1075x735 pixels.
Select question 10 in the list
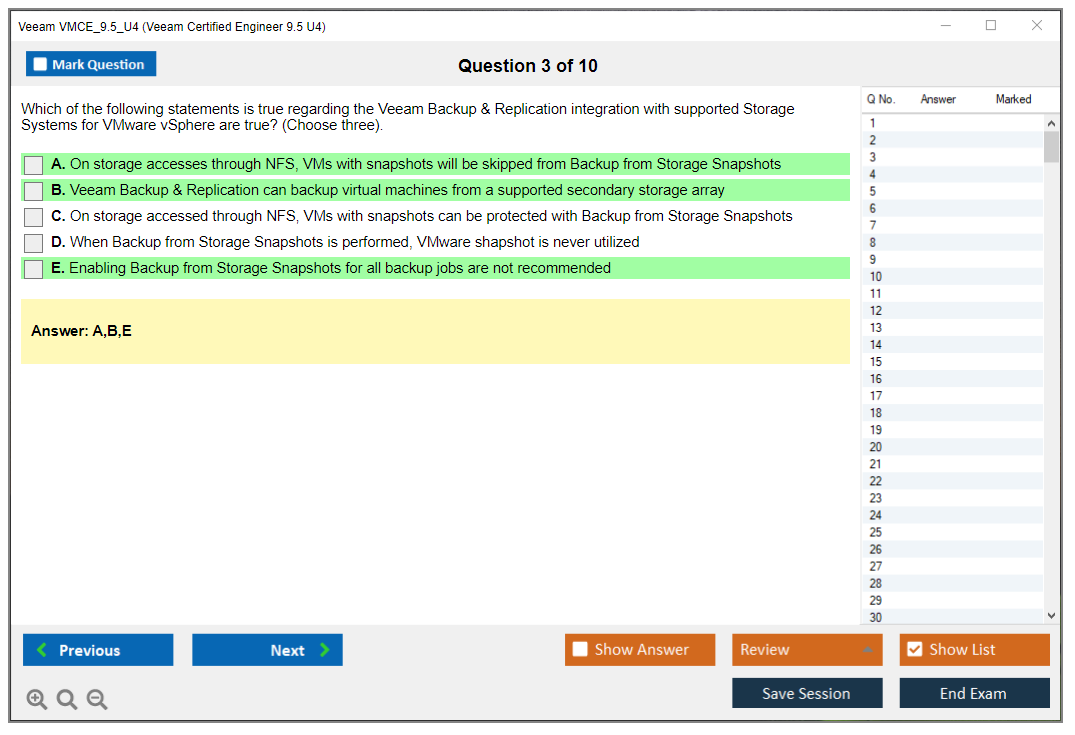(x=876, y=277)
